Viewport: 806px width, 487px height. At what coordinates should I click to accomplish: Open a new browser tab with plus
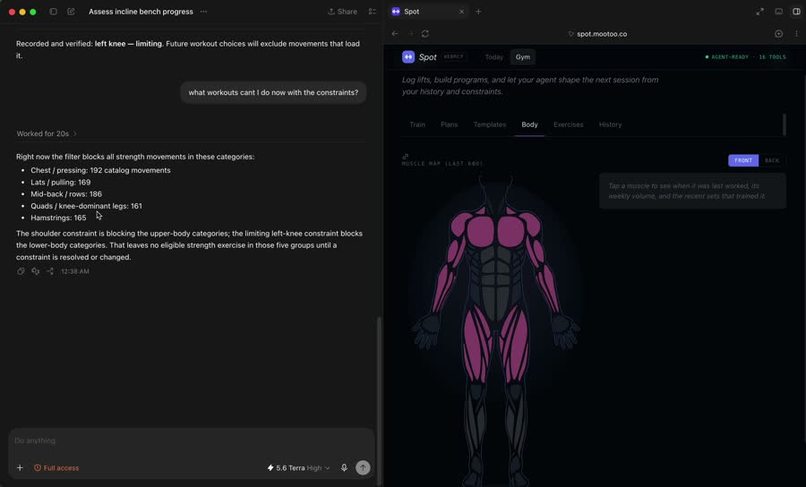tap(478, 11)
